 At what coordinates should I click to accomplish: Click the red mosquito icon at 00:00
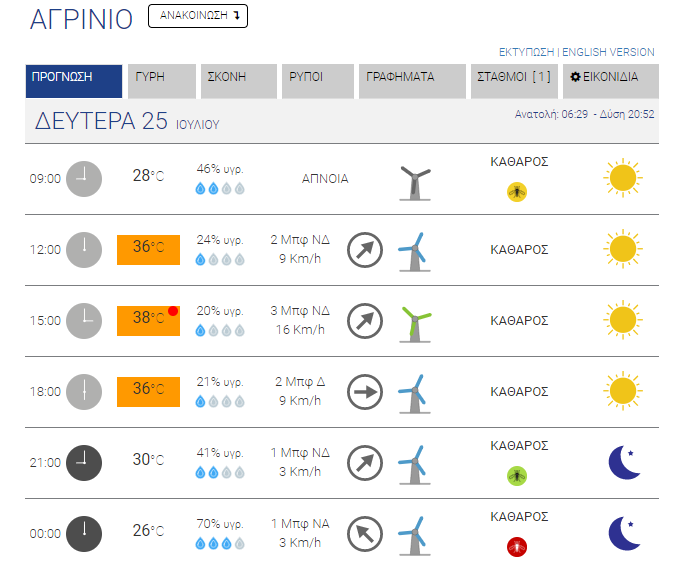tap(517, 547)
